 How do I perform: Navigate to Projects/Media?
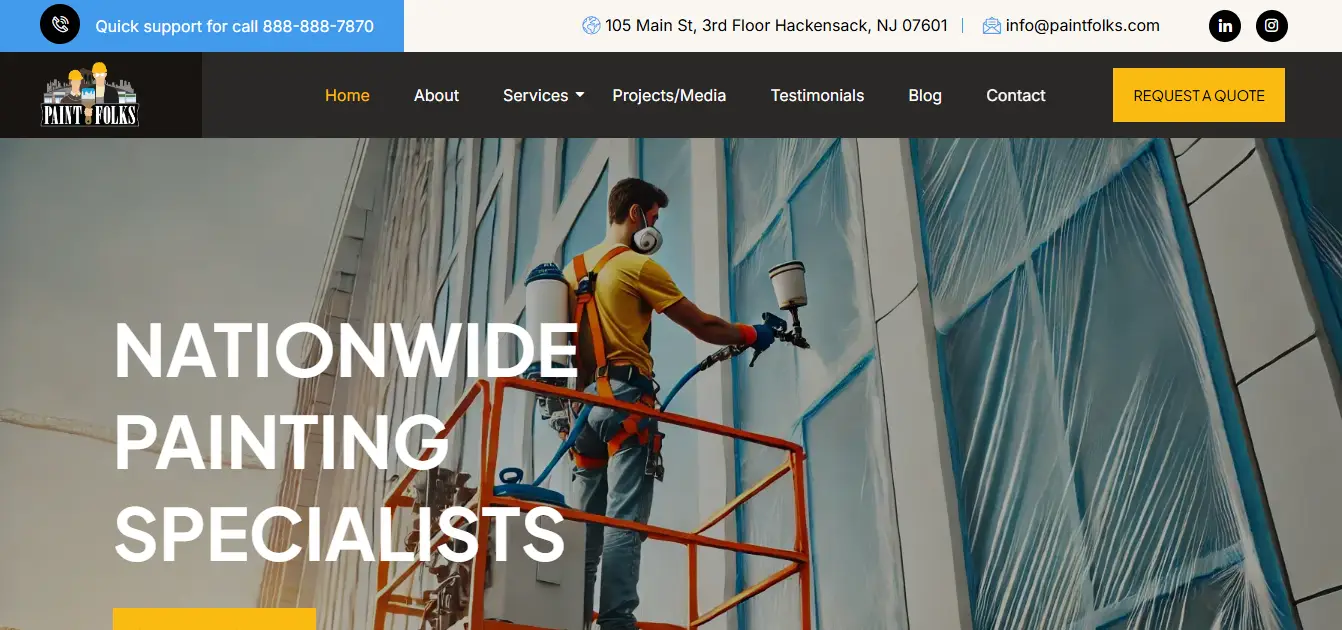click(x=669, y=95)
